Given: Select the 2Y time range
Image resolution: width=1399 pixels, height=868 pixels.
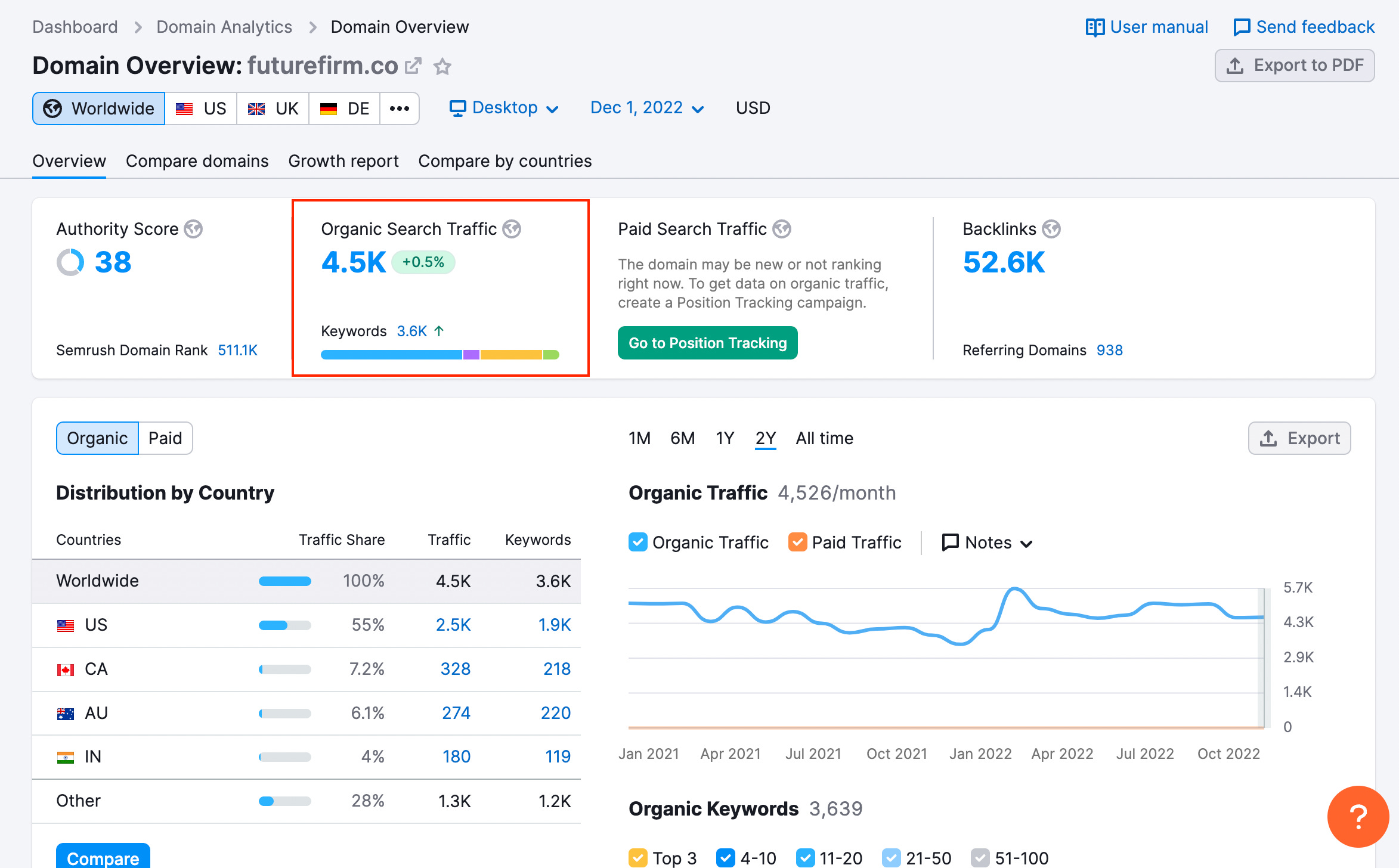Looking at the screenshot, I should coord(766,438).
